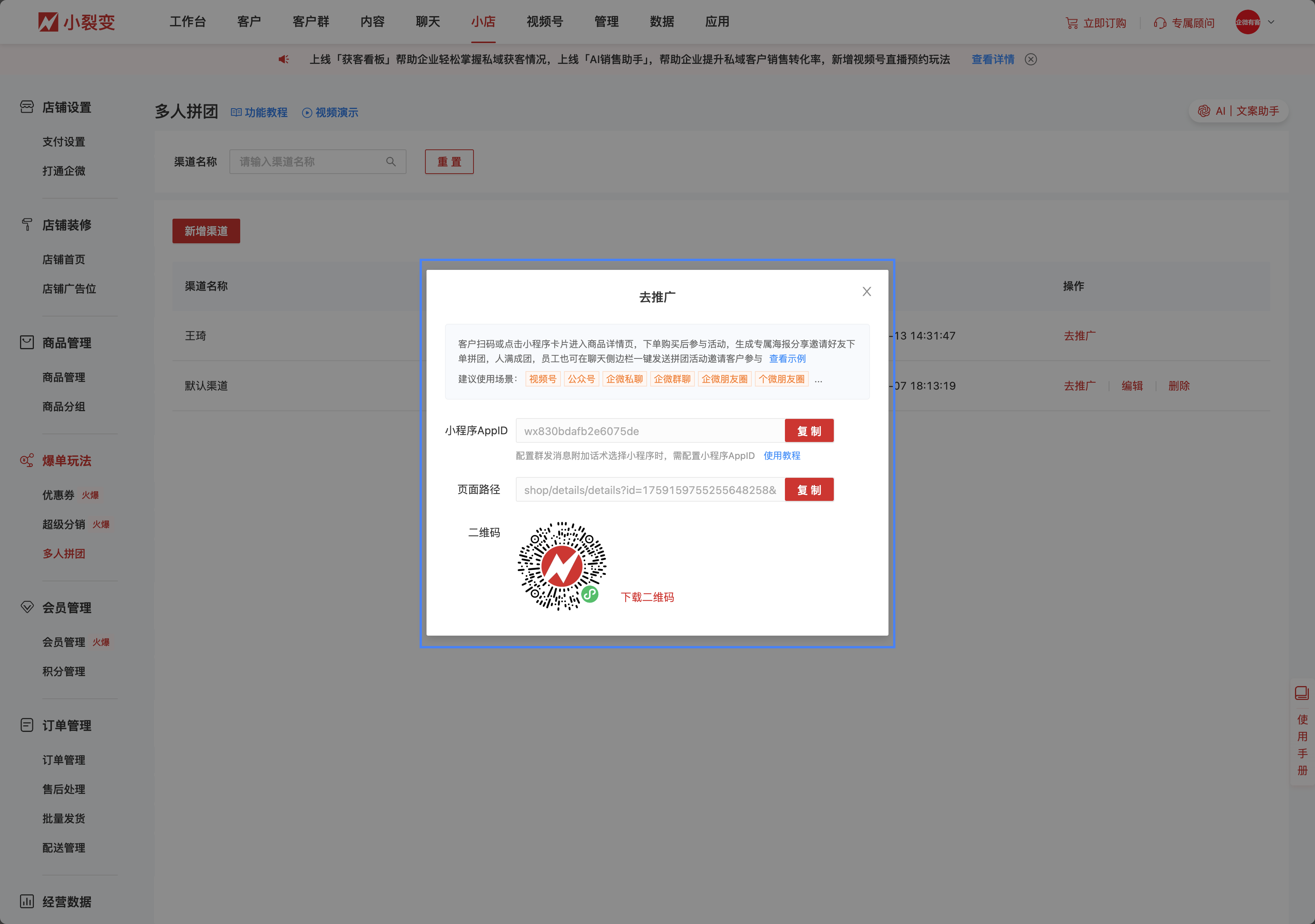
Task: Click 去推广 for 默认渠道 row
Action: pyautogui.click(x=1080, y=385)
